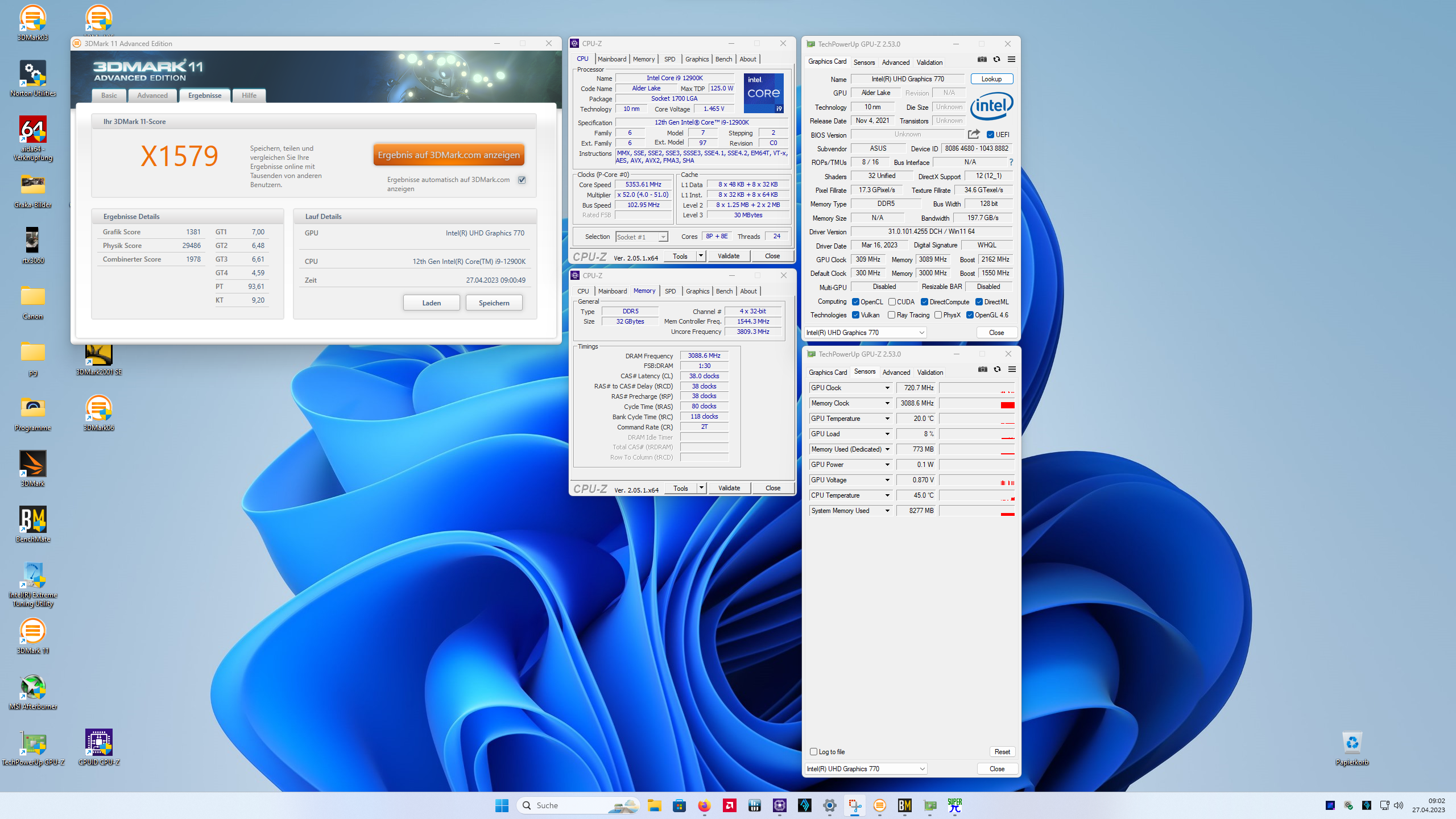Toggle the OpenCL checkbox
The image size is (1456, 819).
(855, 302)
